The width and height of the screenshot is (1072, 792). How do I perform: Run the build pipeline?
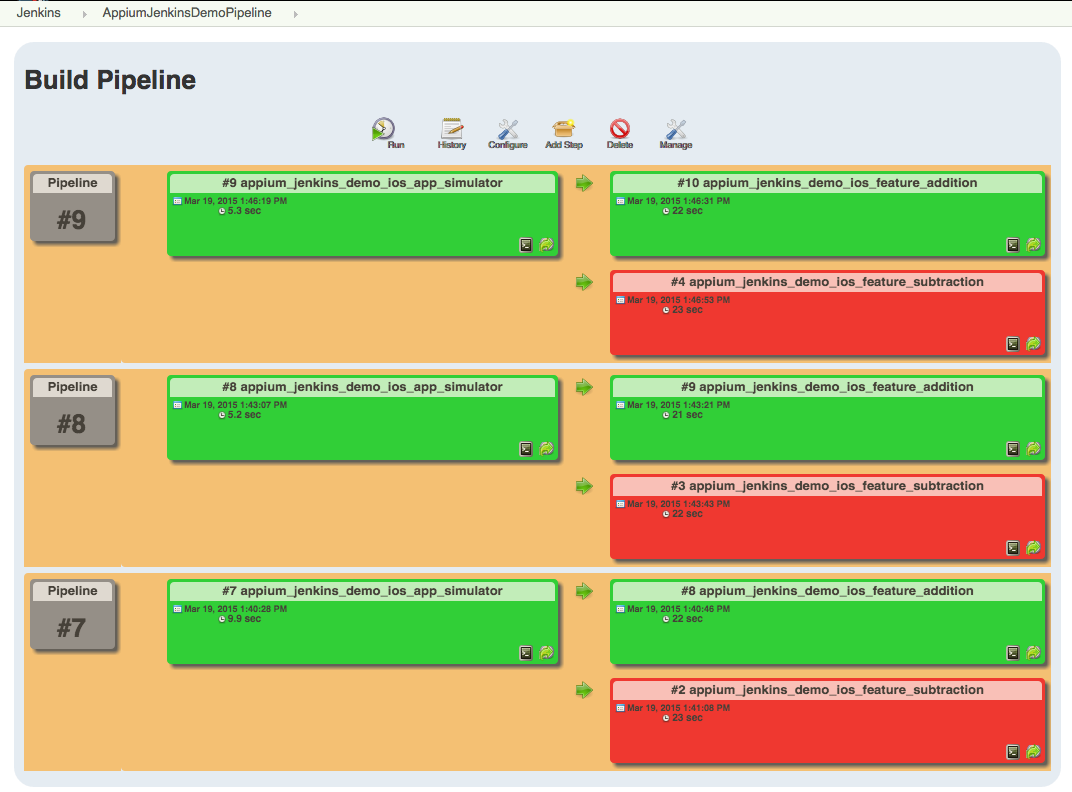coord(387,133)
